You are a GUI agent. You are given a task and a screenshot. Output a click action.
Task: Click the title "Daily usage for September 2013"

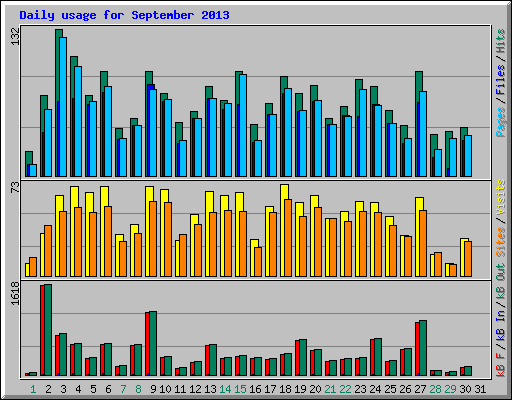124,15
